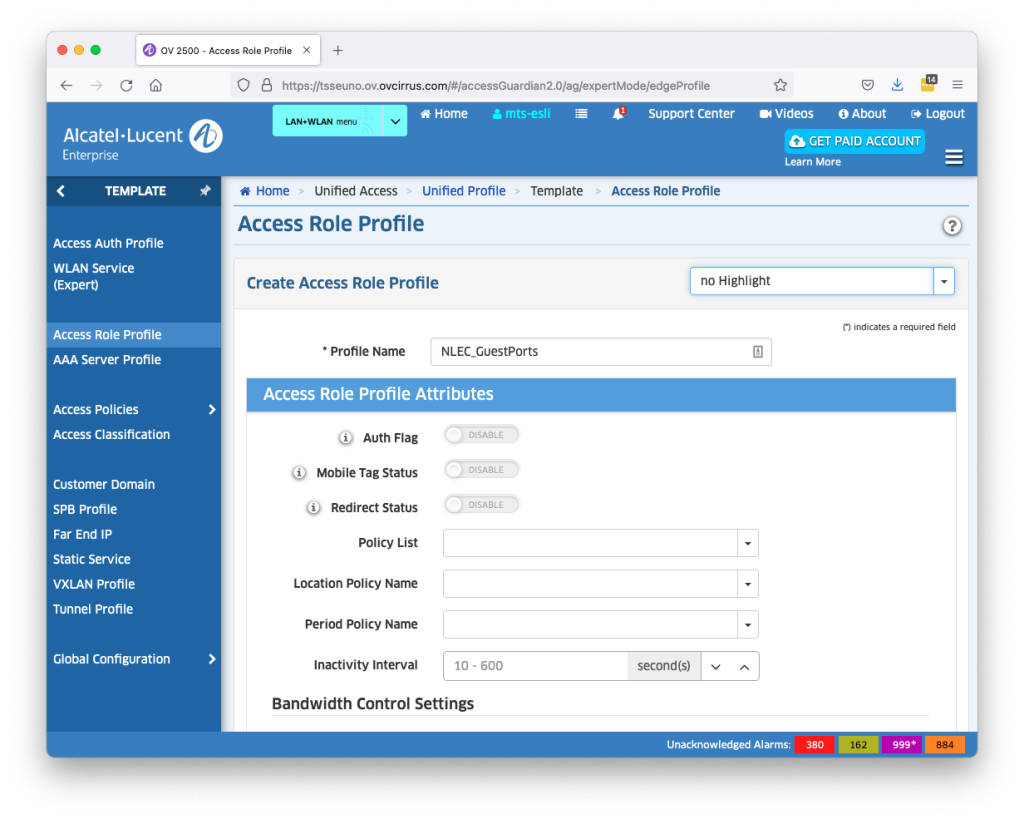Click the Unified Profile breadcrumb link
This screenshot has width=1024, height=819.
pyautogui.click(x=464, y=191)
